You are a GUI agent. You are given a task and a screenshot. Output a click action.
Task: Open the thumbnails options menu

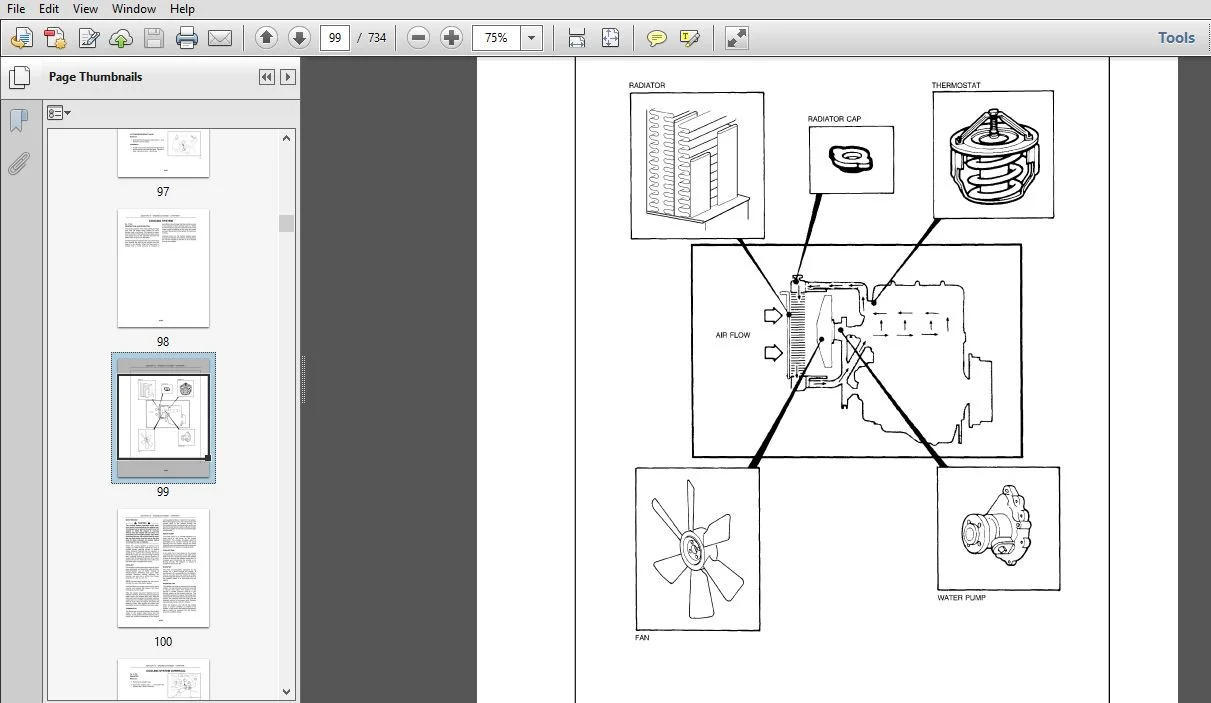59,113
